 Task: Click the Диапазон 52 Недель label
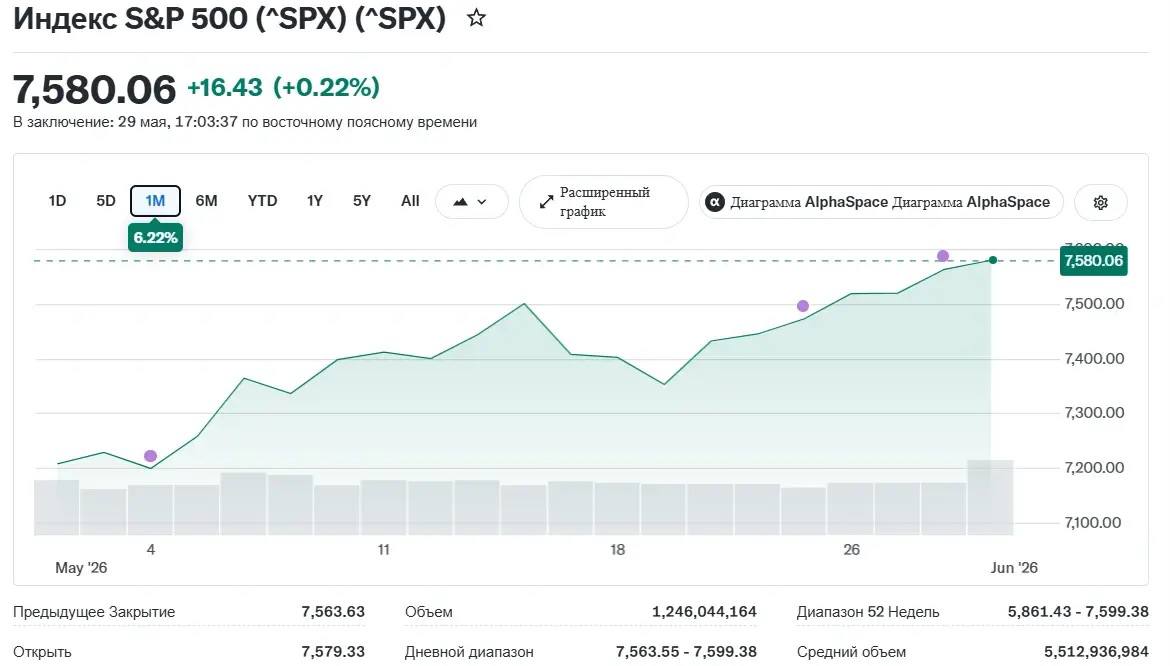click(x=868, y=612)
